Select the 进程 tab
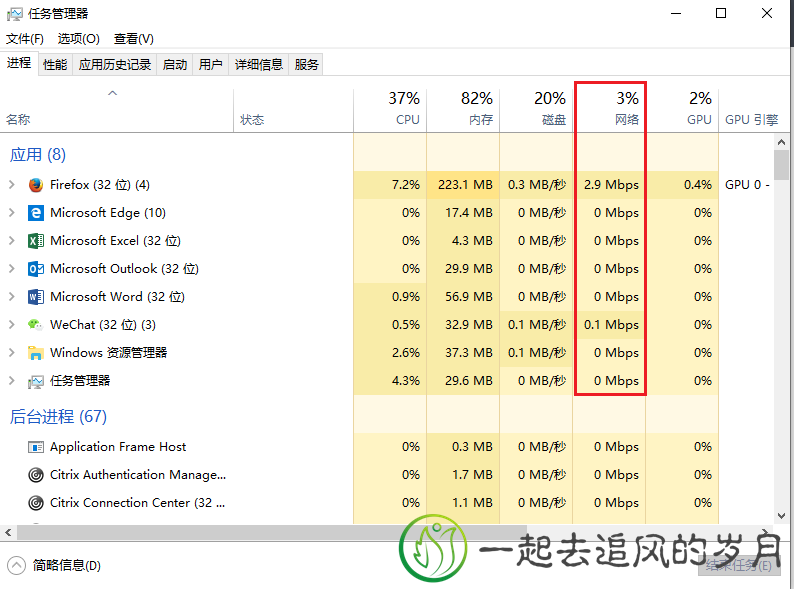 click(x=19, y=63)
